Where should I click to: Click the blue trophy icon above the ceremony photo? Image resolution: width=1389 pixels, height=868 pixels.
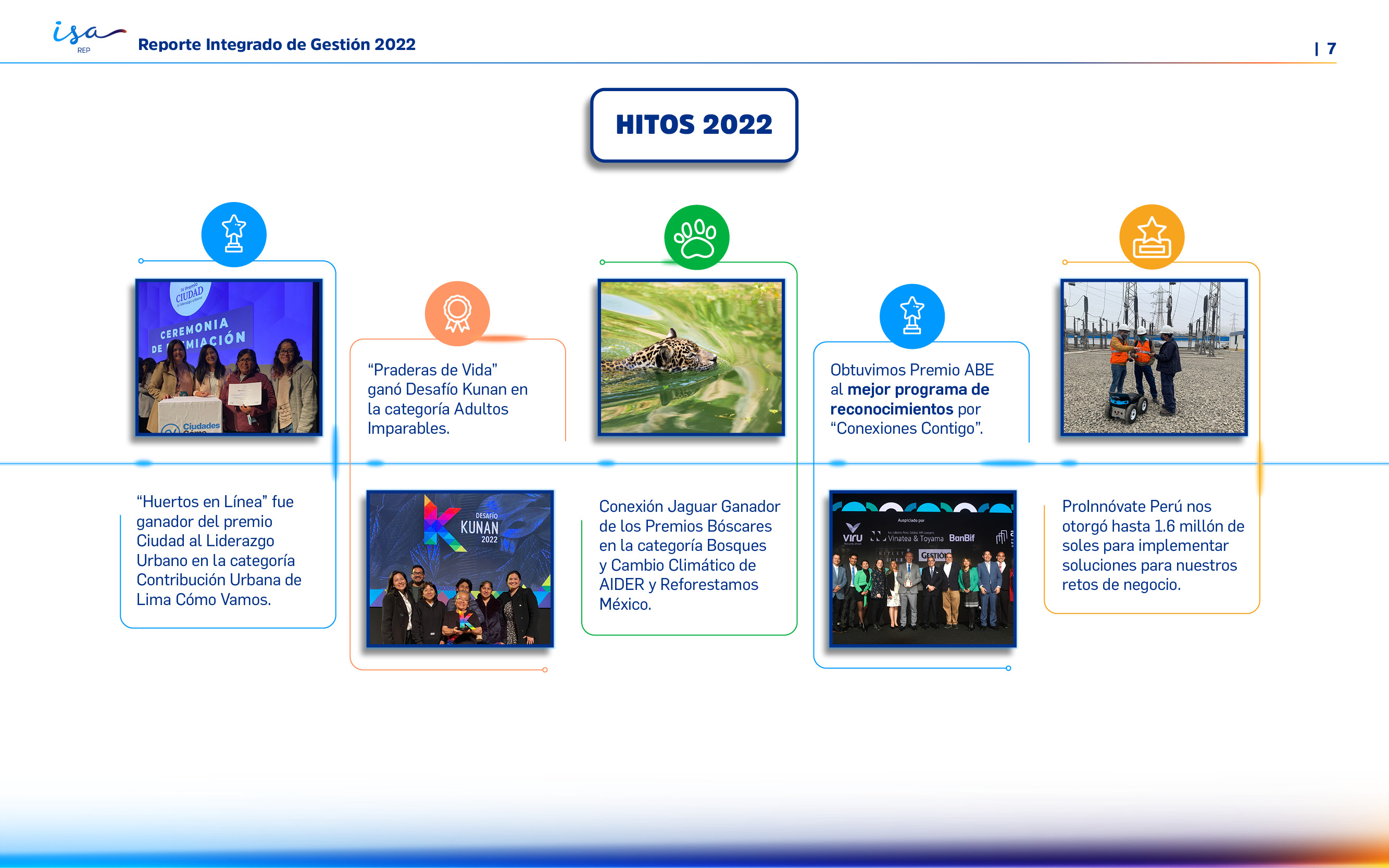click(x=234, y=234)
